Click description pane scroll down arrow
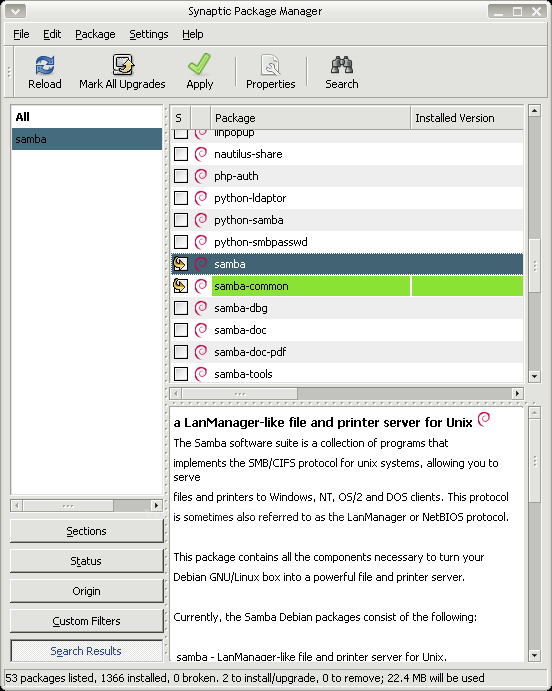Viewport: 552px width, 691px height. pos(534,655)
